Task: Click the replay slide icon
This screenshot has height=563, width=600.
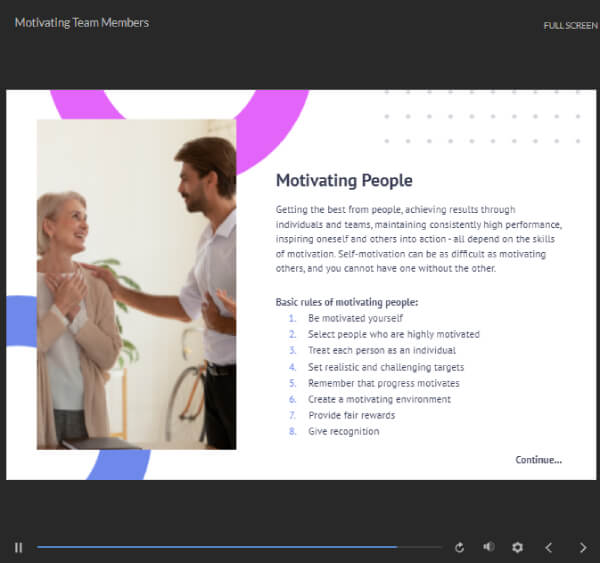Action: 459,547
